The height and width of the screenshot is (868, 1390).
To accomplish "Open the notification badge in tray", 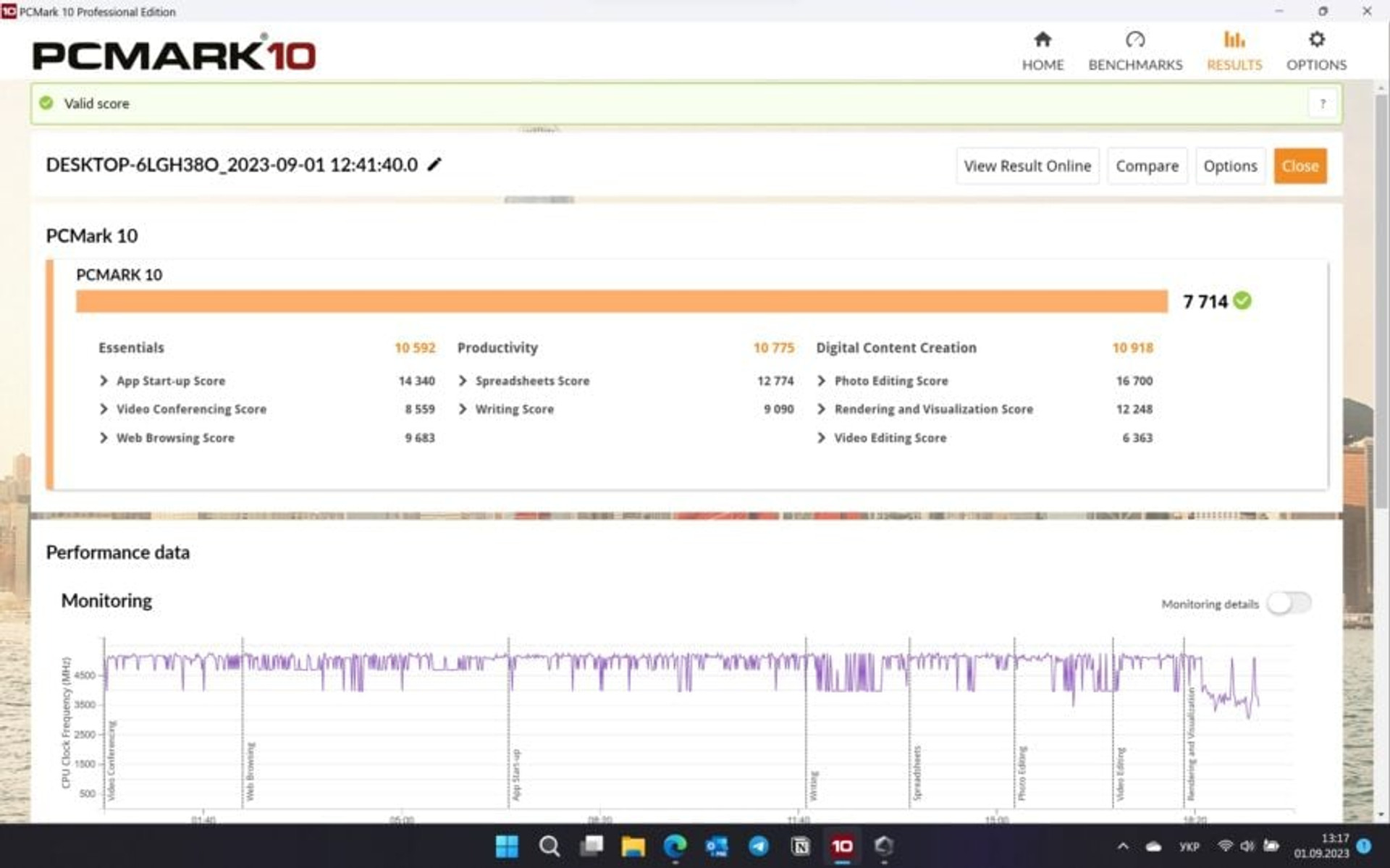I will point(1364,846).
